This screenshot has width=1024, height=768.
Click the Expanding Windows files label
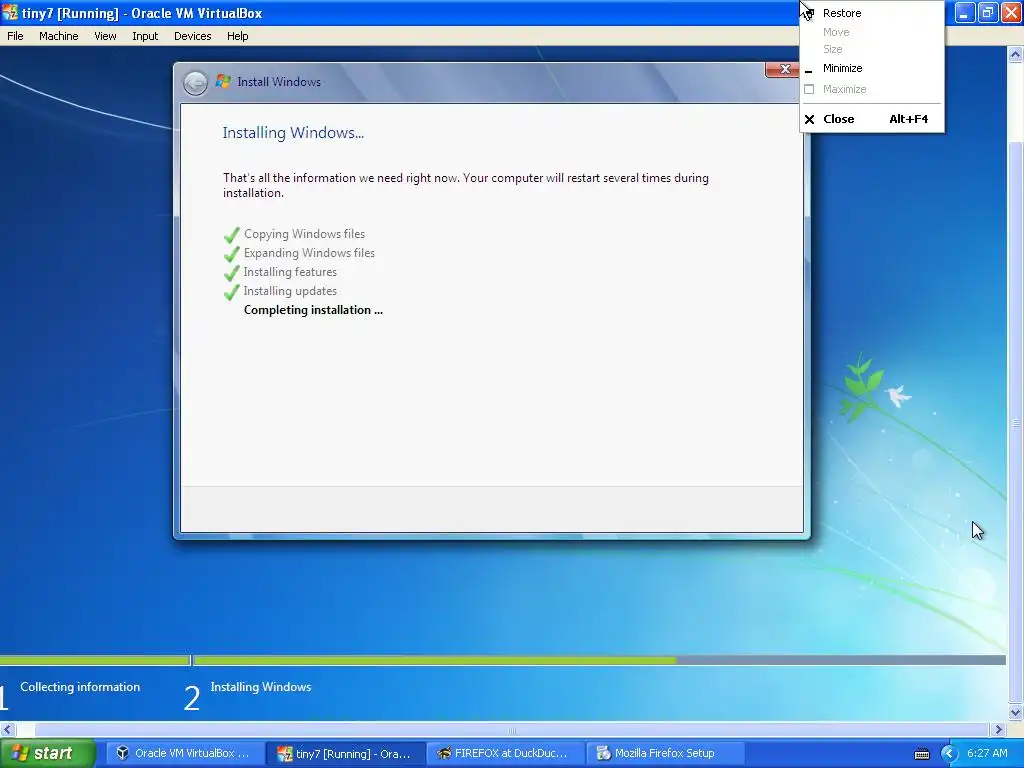tap(309, 253)
